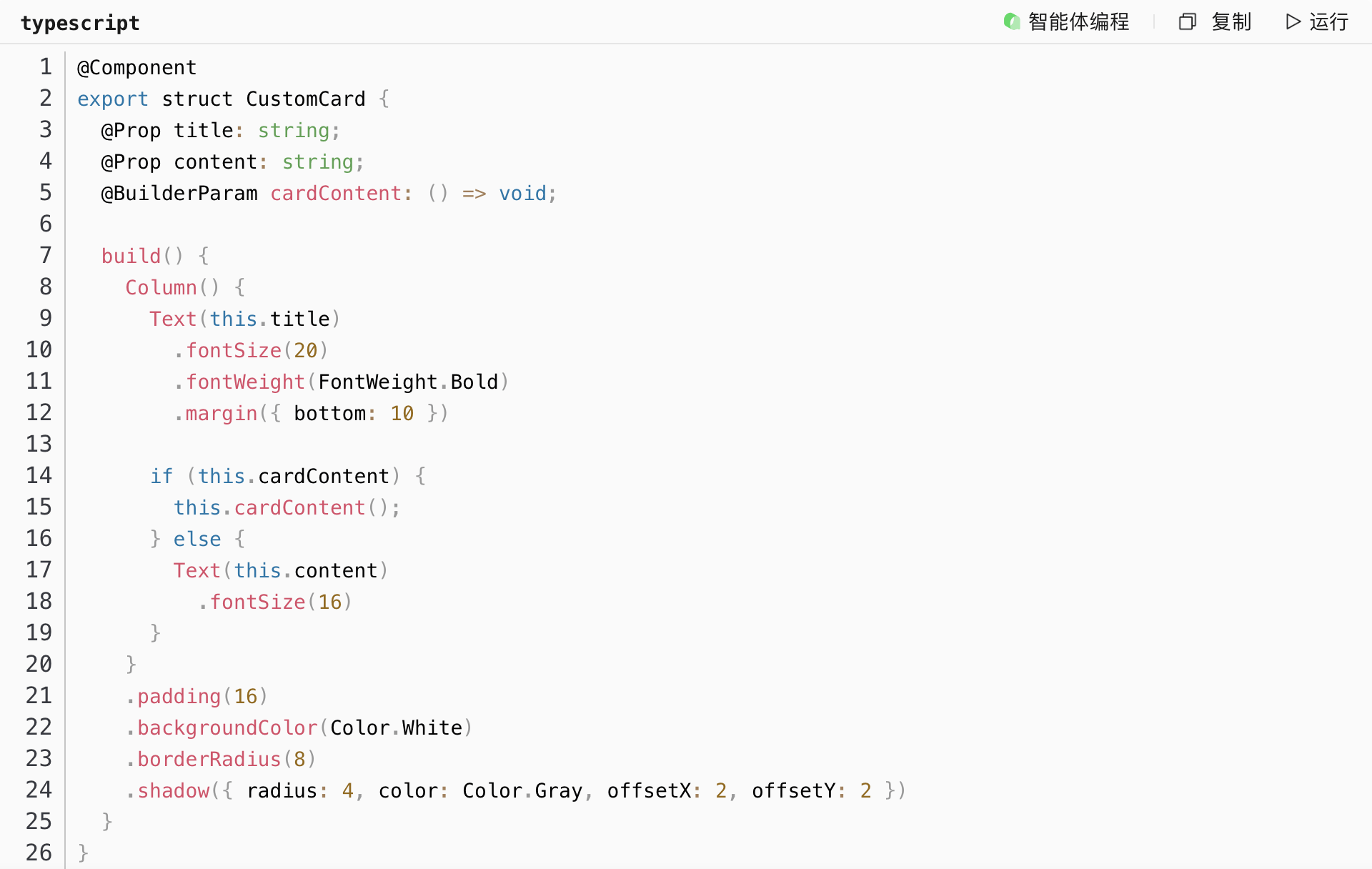
Task: Open 智能体编程 agent programming label
Action: 1078,22
